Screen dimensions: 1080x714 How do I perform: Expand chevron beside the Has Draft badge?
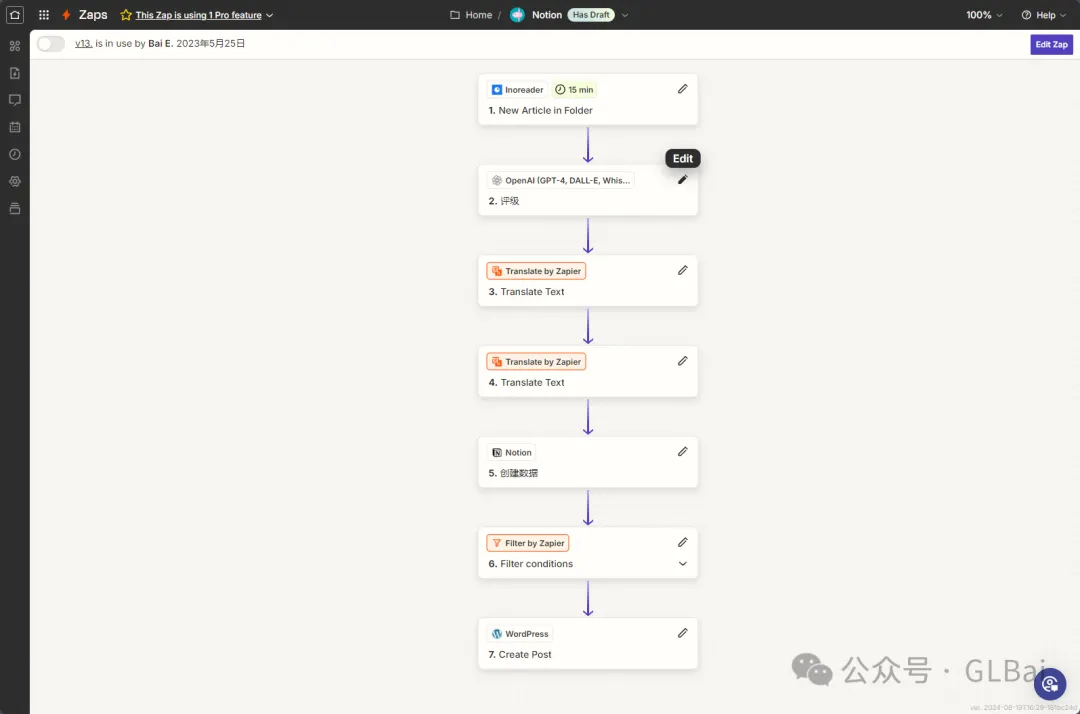coord(625,15)
